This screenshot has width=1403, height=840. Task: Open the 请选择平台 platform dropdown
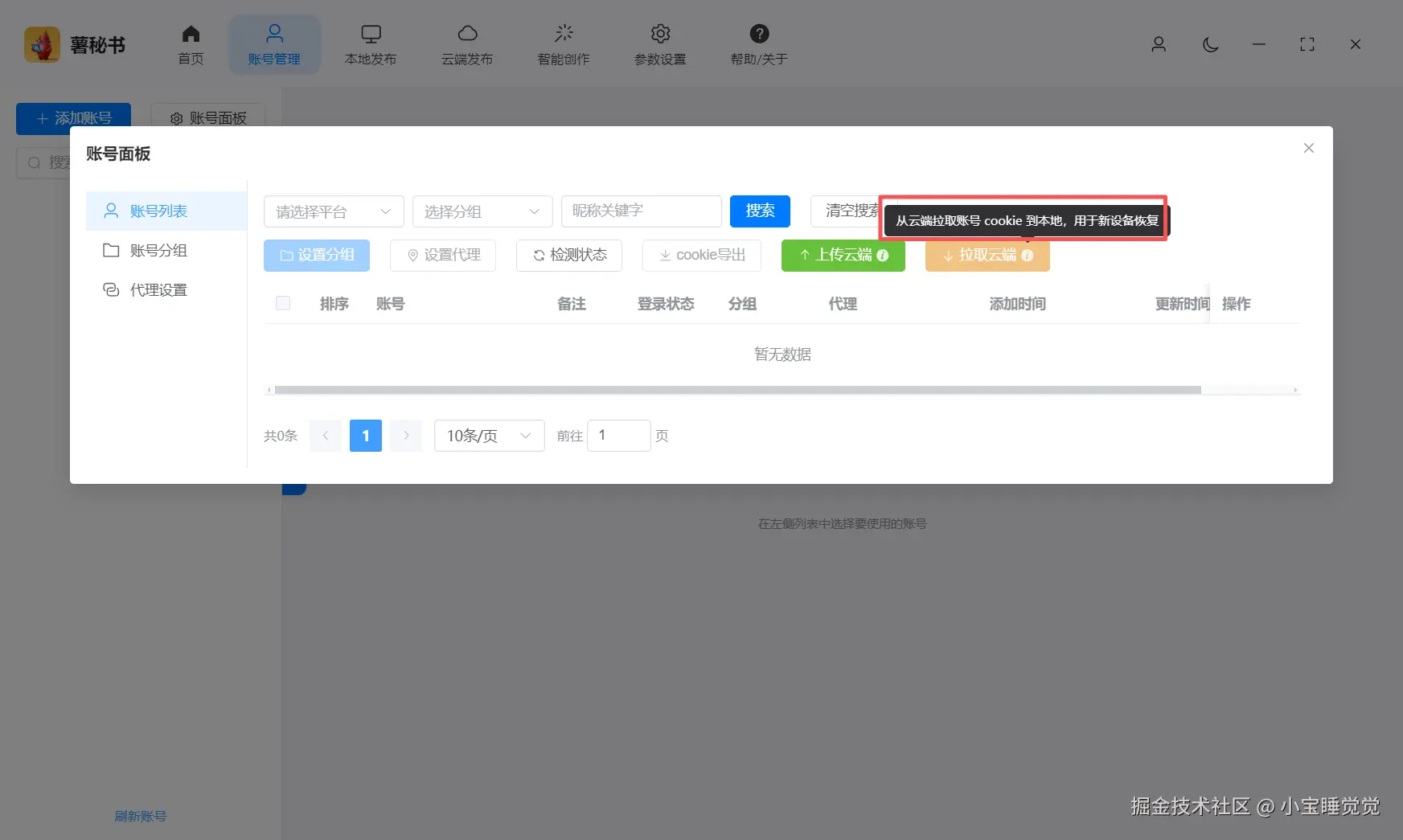pos(333,211)
